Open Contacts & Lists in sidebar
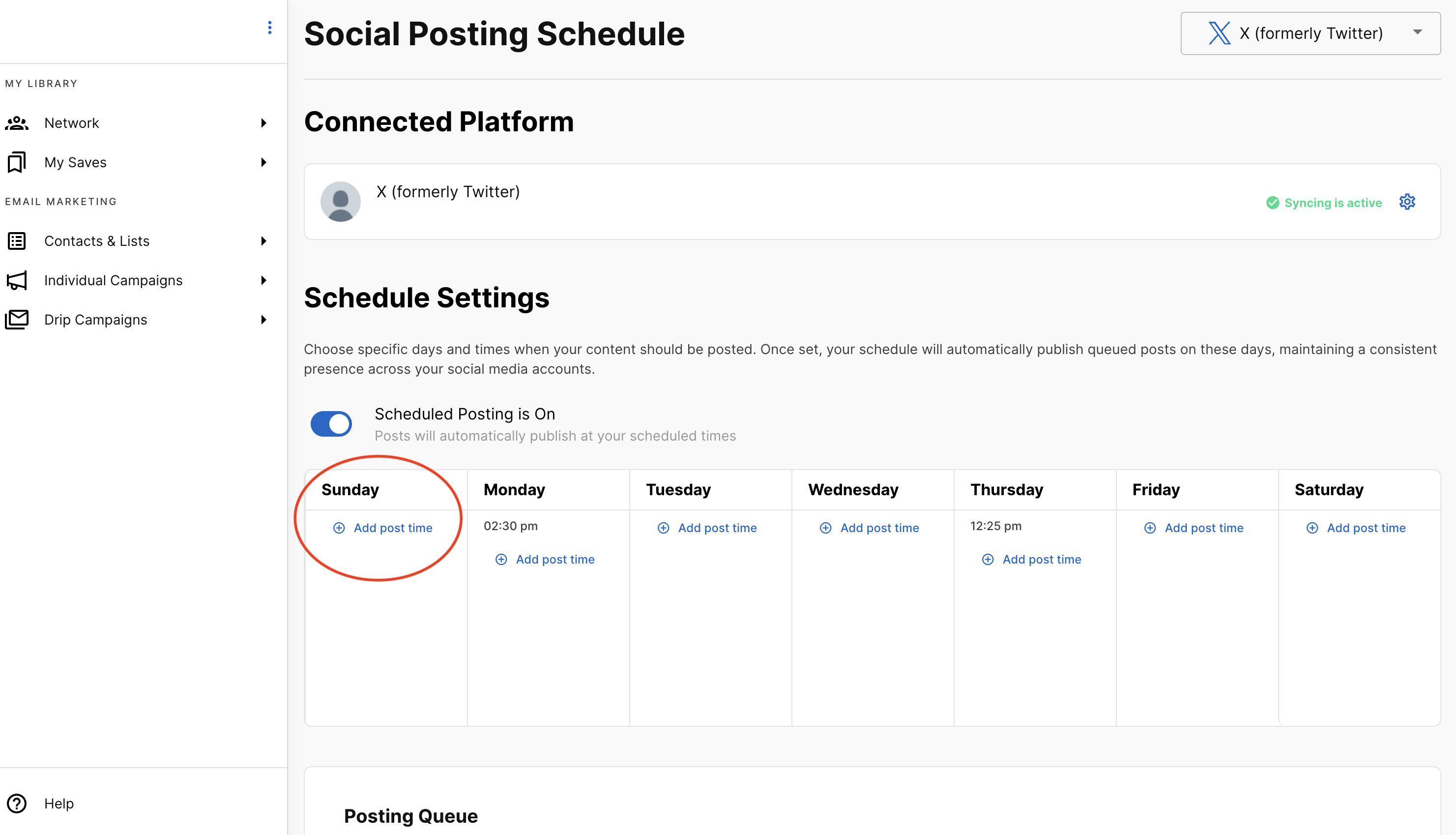The width and height of the screenshot is (1456, 835). pyautogui.click(x=97, y=241)
